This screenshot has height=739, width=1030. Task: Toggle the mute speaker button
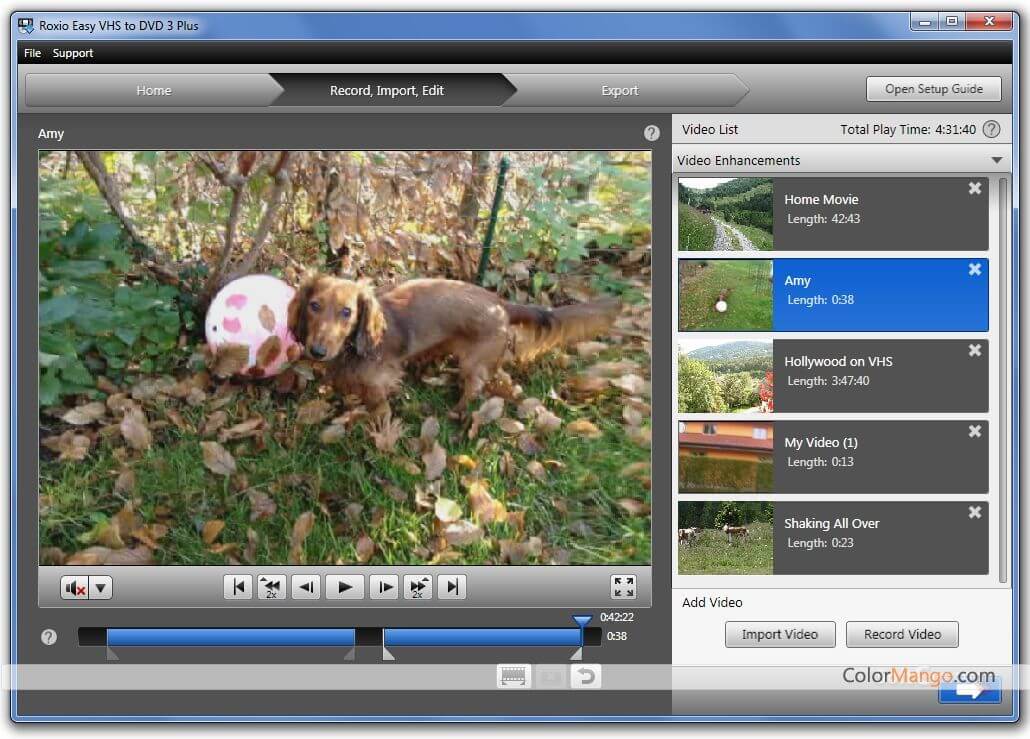click(75, 588)
